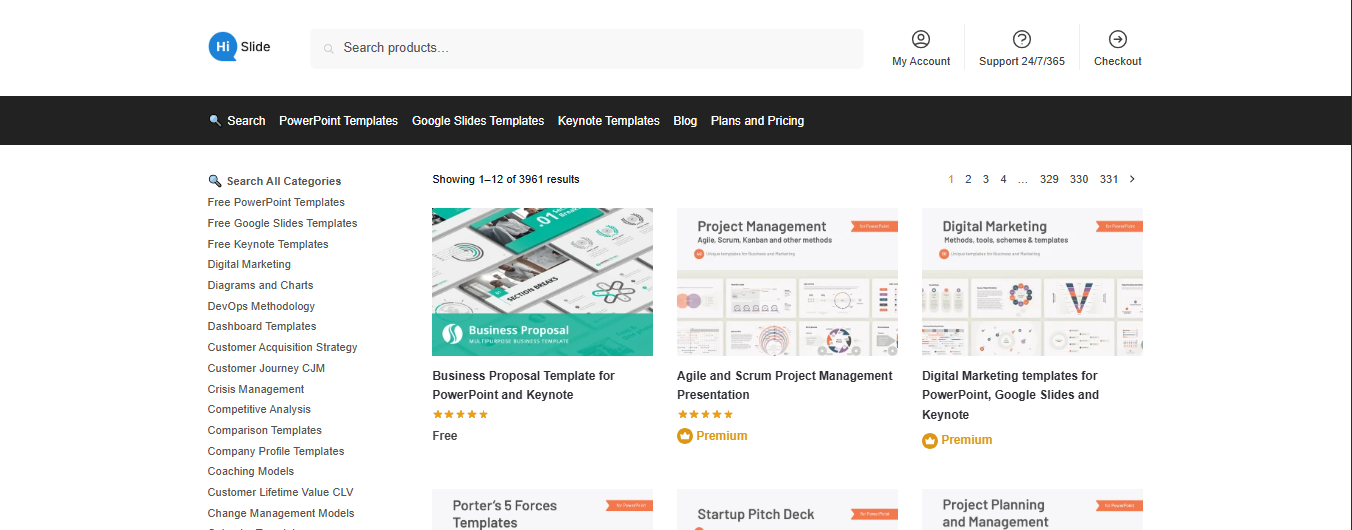Screen dimensions: 1352x530
Task: Focus the Search products input field
Action: [587, 48]
